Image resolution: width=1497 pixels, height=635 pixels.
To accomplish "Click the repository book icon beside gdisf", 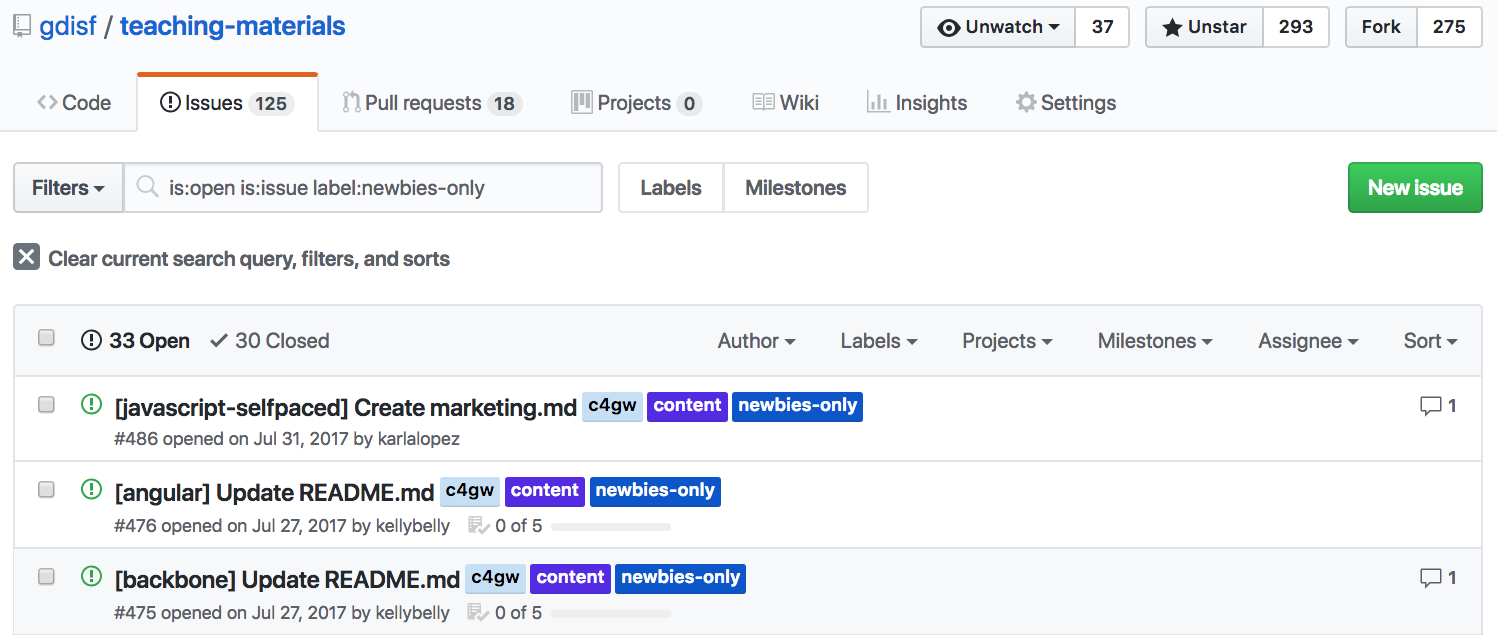I will [x=22, y=27].
